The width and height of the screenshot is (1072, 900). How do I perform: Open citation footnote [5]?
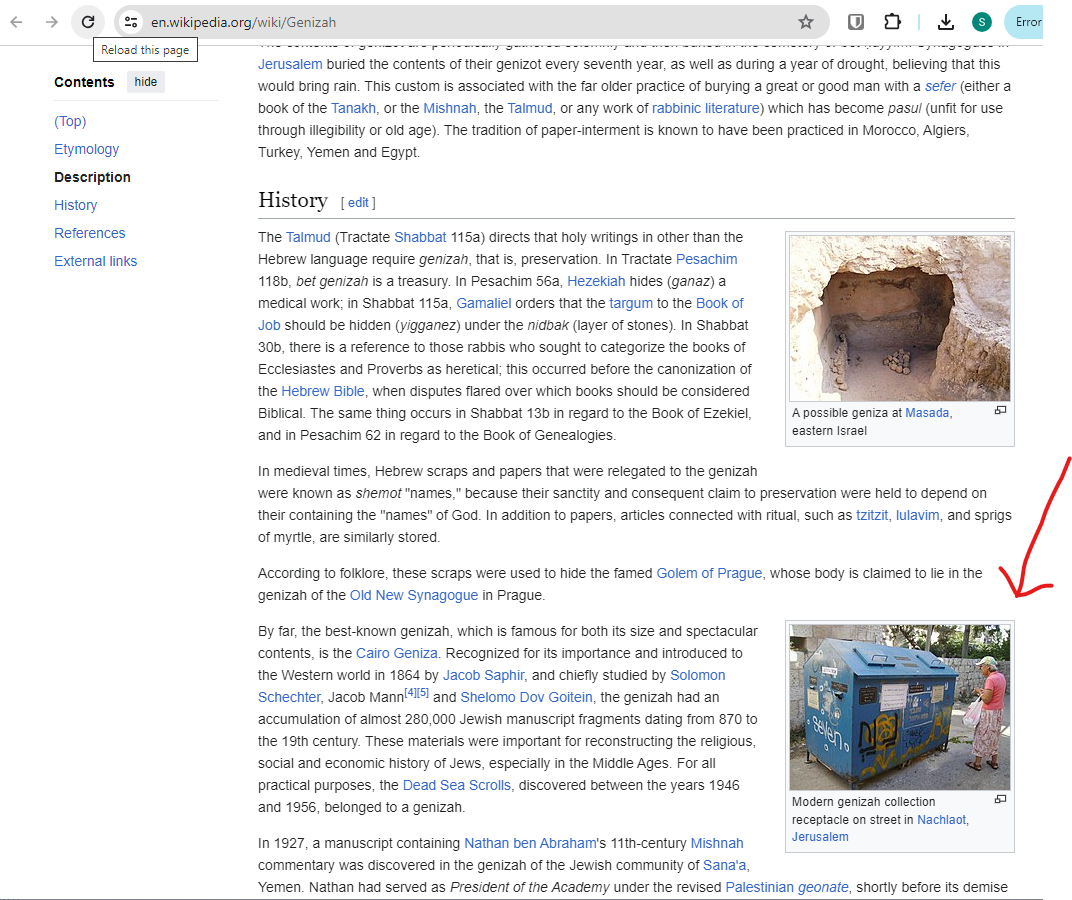[x=423, y=693]
